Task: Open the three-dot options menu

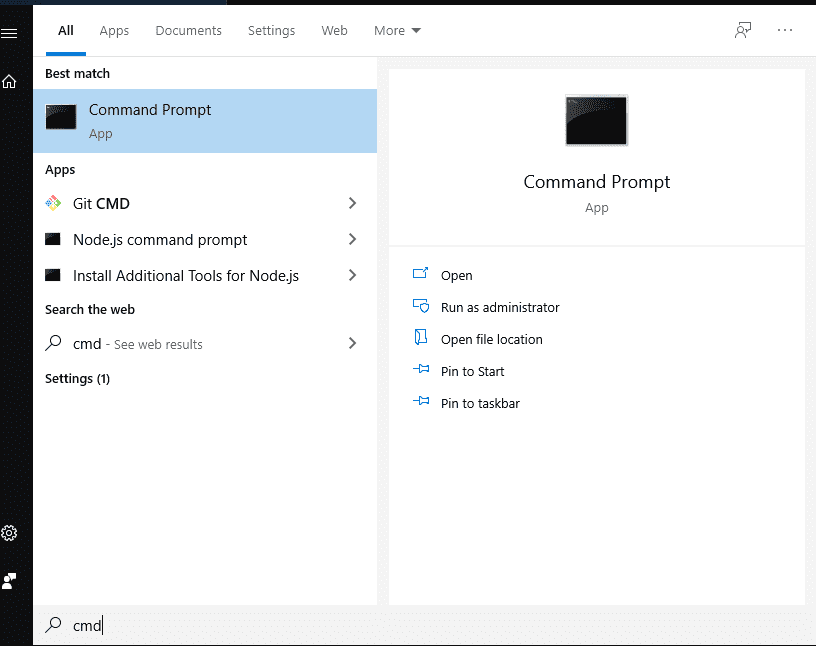Action: pos(785,30)
